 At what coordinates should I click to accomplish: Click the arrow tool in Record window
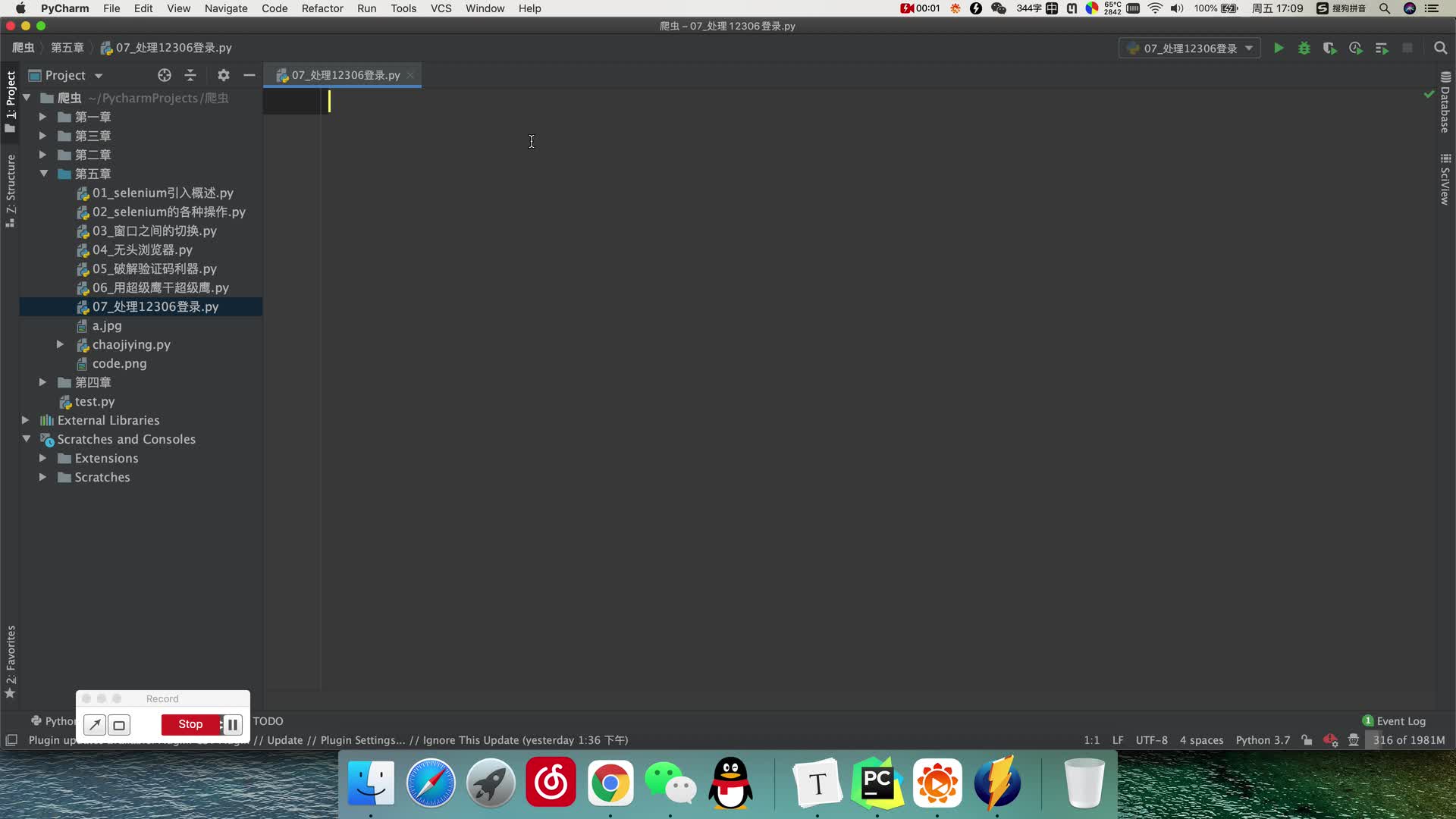click(95, 725)
